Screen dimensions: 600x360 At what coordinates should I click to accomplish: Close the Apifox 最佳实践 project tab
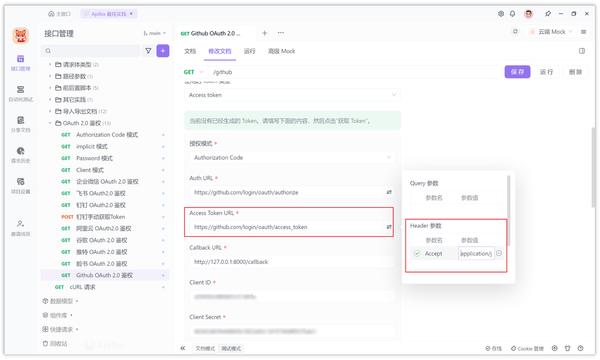[131, 14]
